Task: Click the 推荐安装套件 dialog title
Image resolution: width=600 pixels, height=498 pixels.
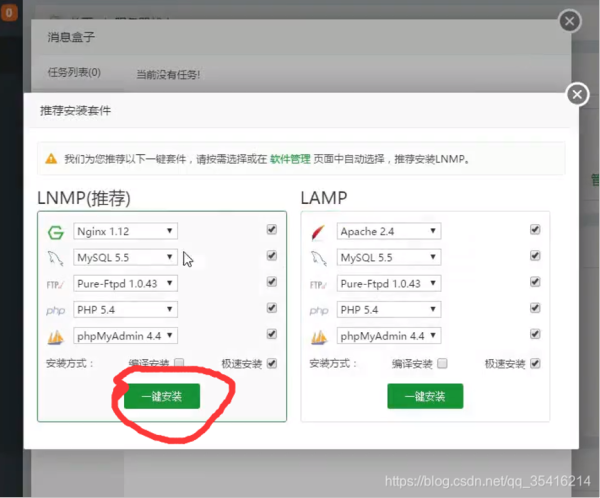Action: coord(75,111)
